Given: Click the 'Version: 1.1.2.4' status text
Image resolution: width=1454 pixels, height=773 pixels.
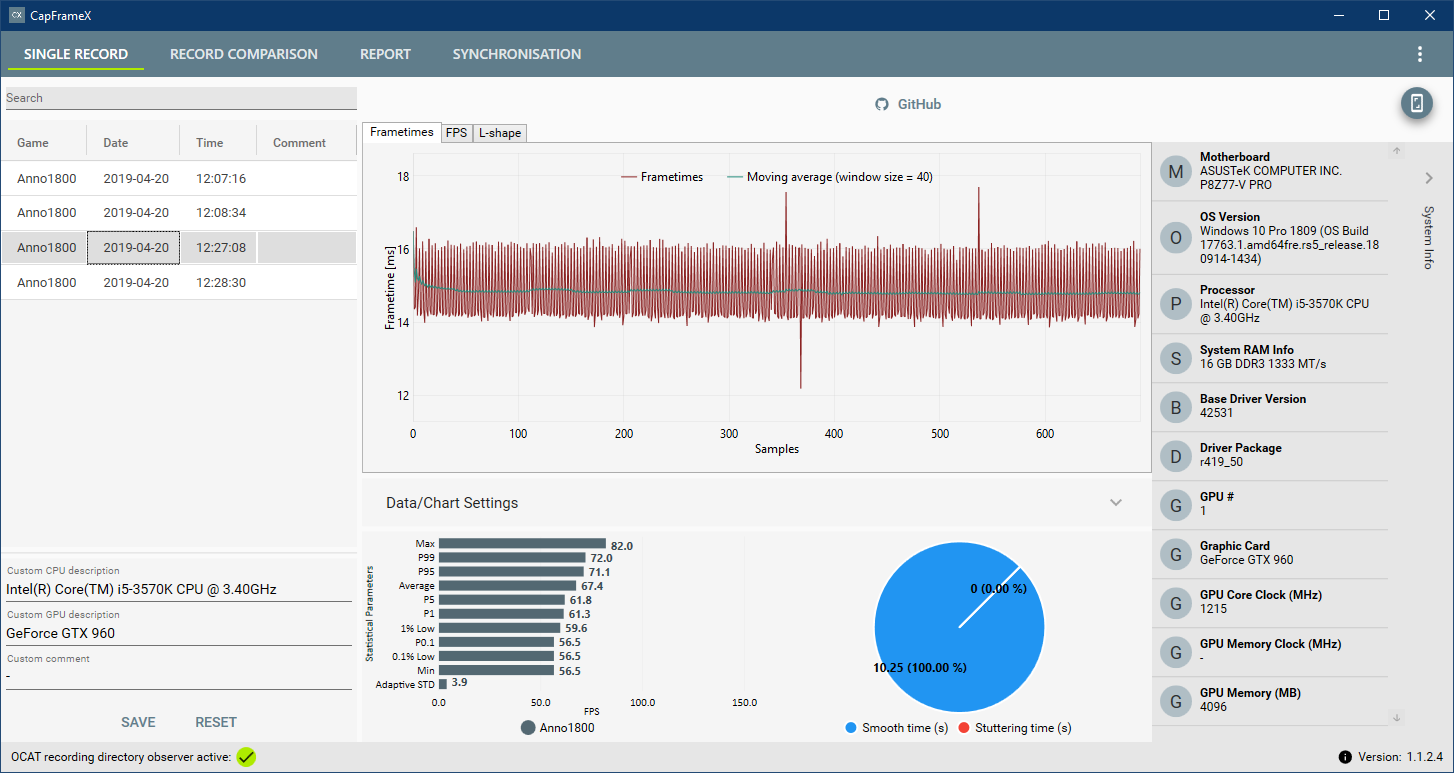Looking at the screenshot, I should 1401,757.
